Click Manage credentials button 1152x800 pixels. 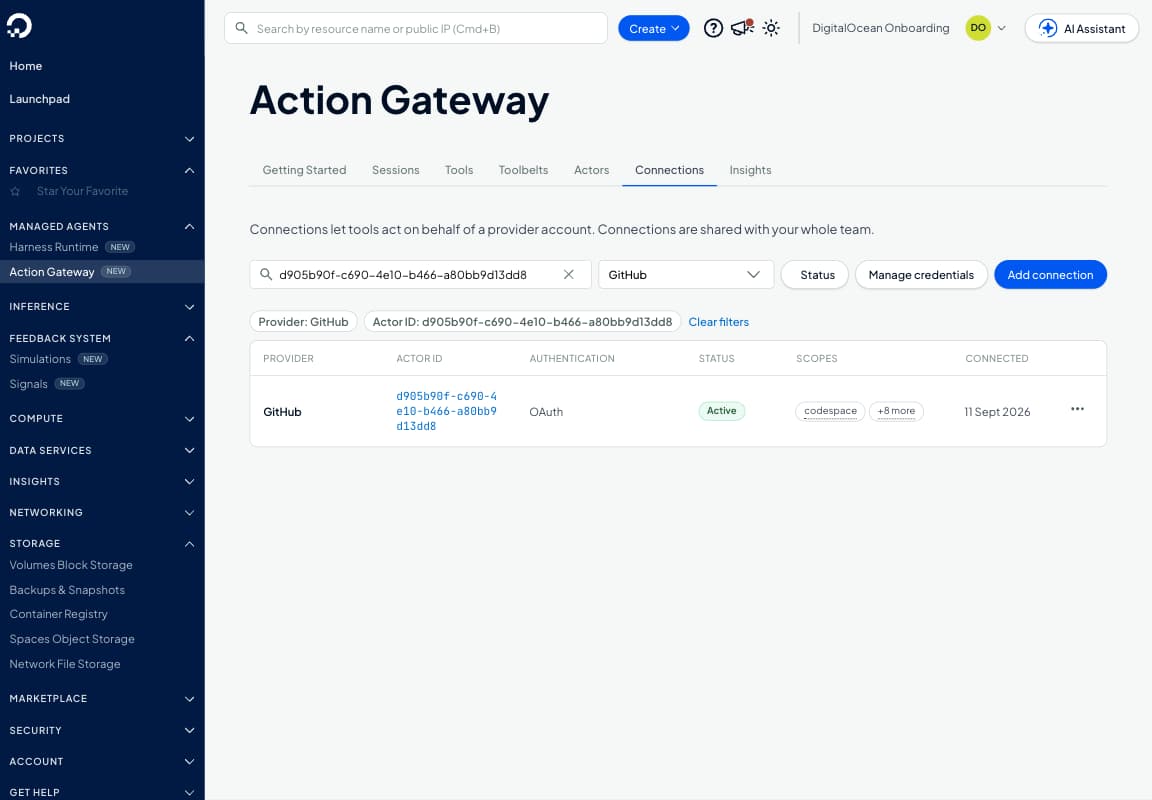coord(921,275)
